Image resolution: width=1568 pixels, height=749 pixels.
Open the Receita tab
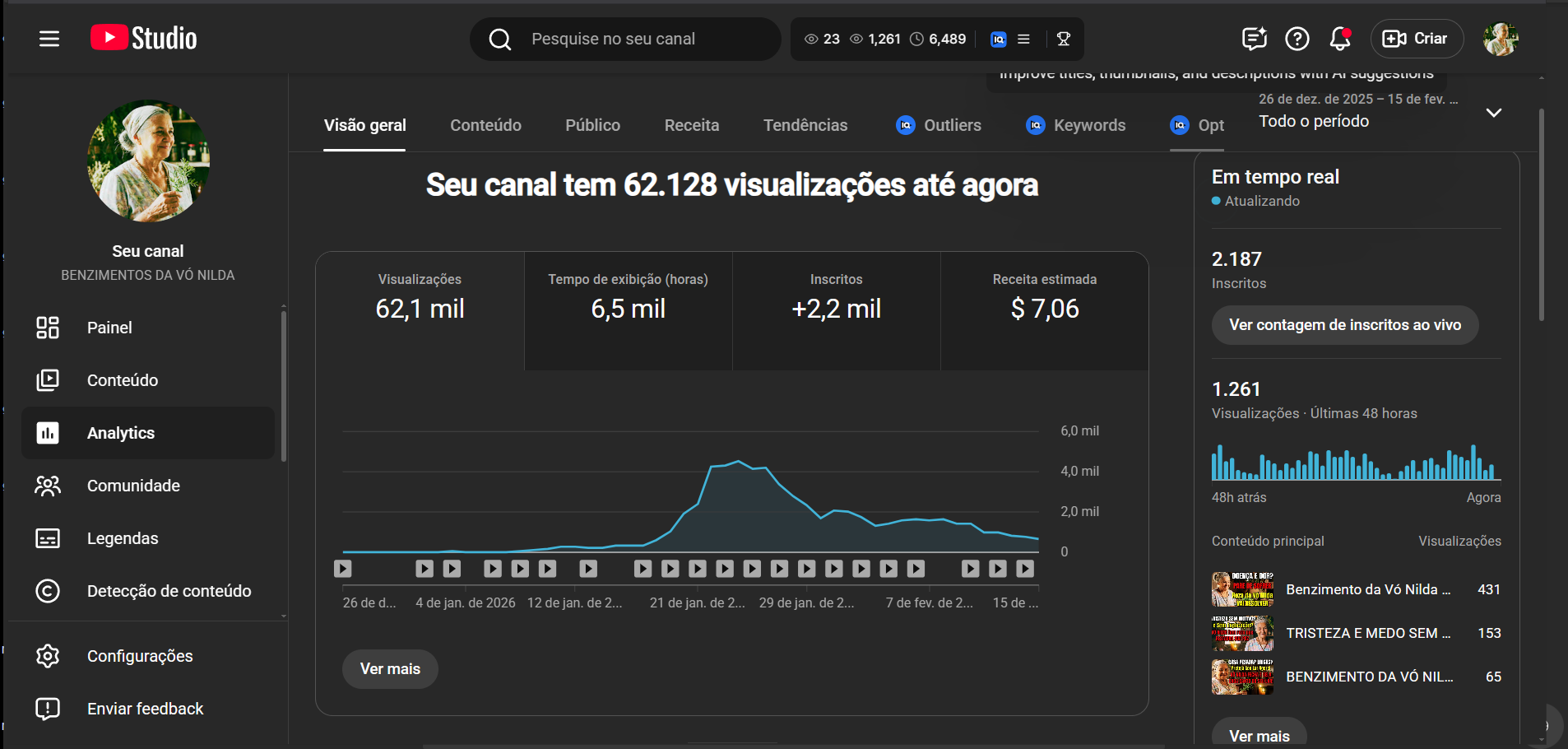[x=692, y=125]
